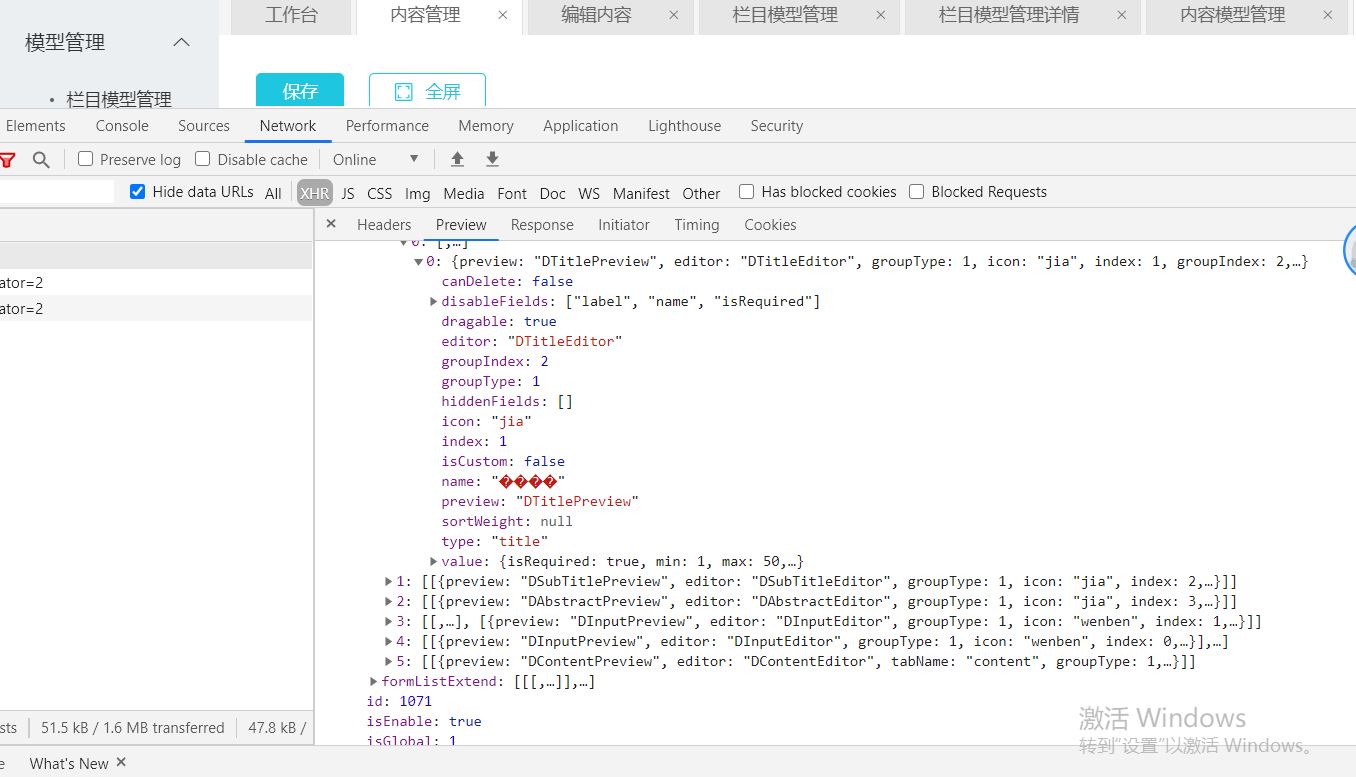
Task: Open 栏目模型管理 sidebar link
Action: tap(119, 99)
